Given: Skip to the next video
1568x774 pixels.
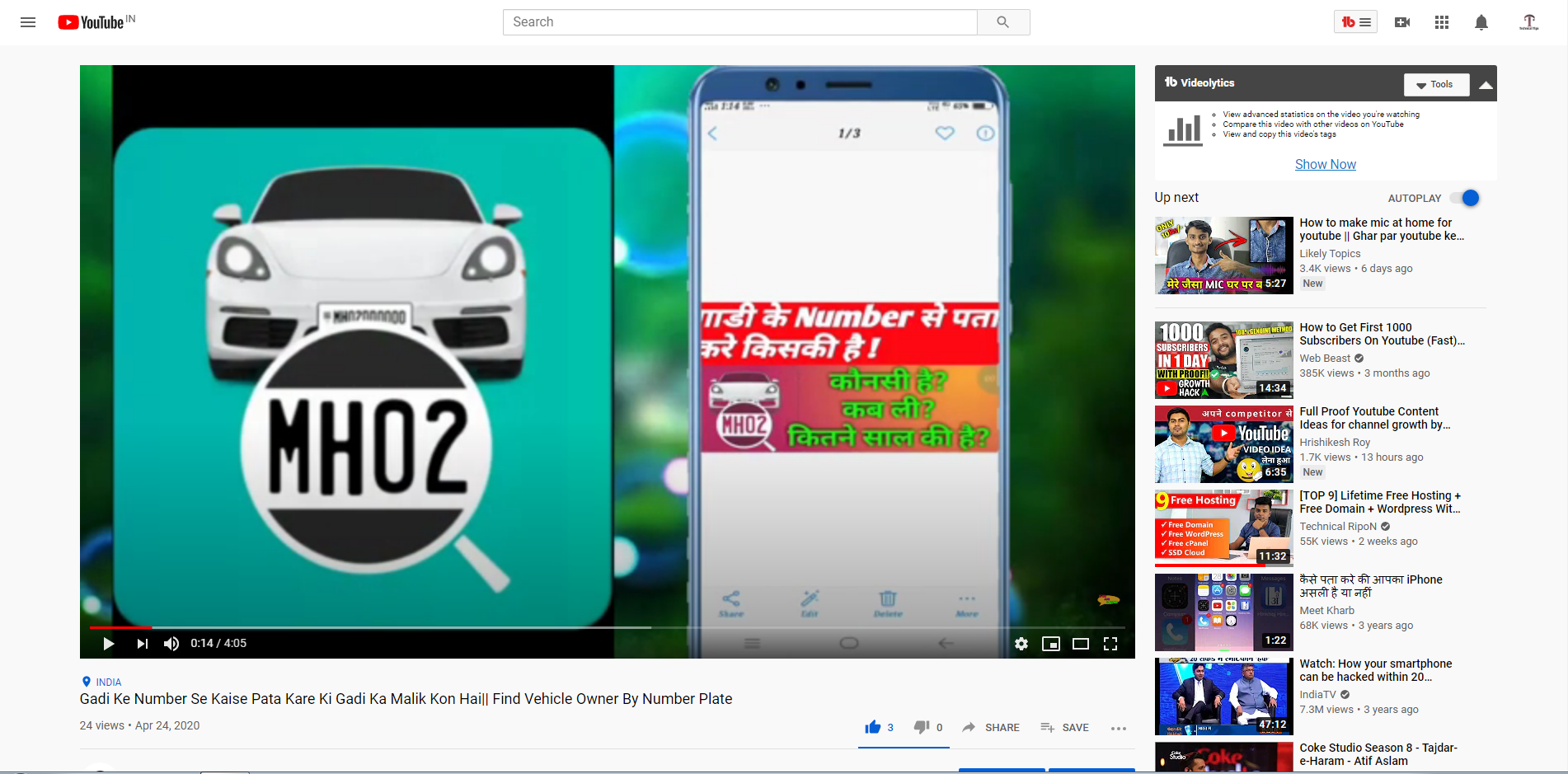Looking at the screenshot, I should 143,644.
